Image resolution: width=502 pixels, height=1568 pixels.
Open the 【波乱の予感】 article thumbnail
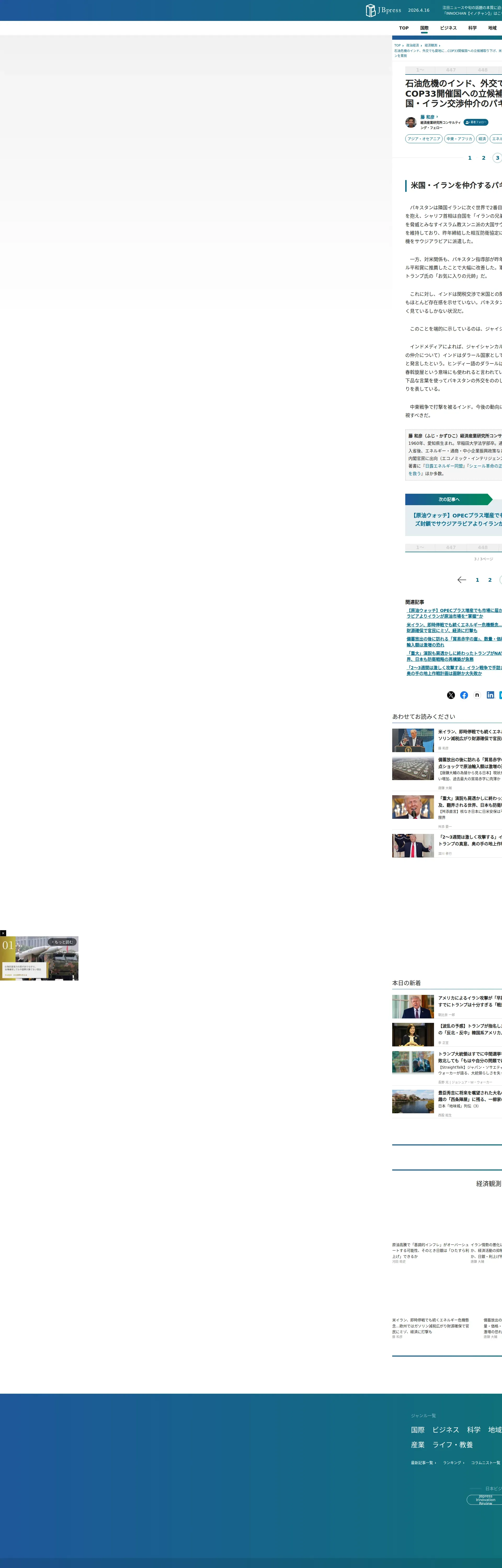(413, 1035)
